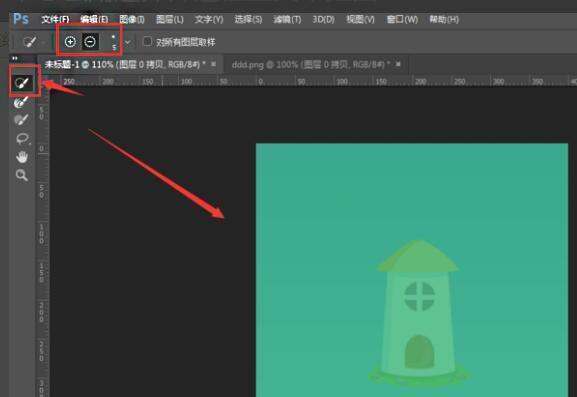Open the 图层(L) menu
This screenshot has height=397, width=577.
170,19
